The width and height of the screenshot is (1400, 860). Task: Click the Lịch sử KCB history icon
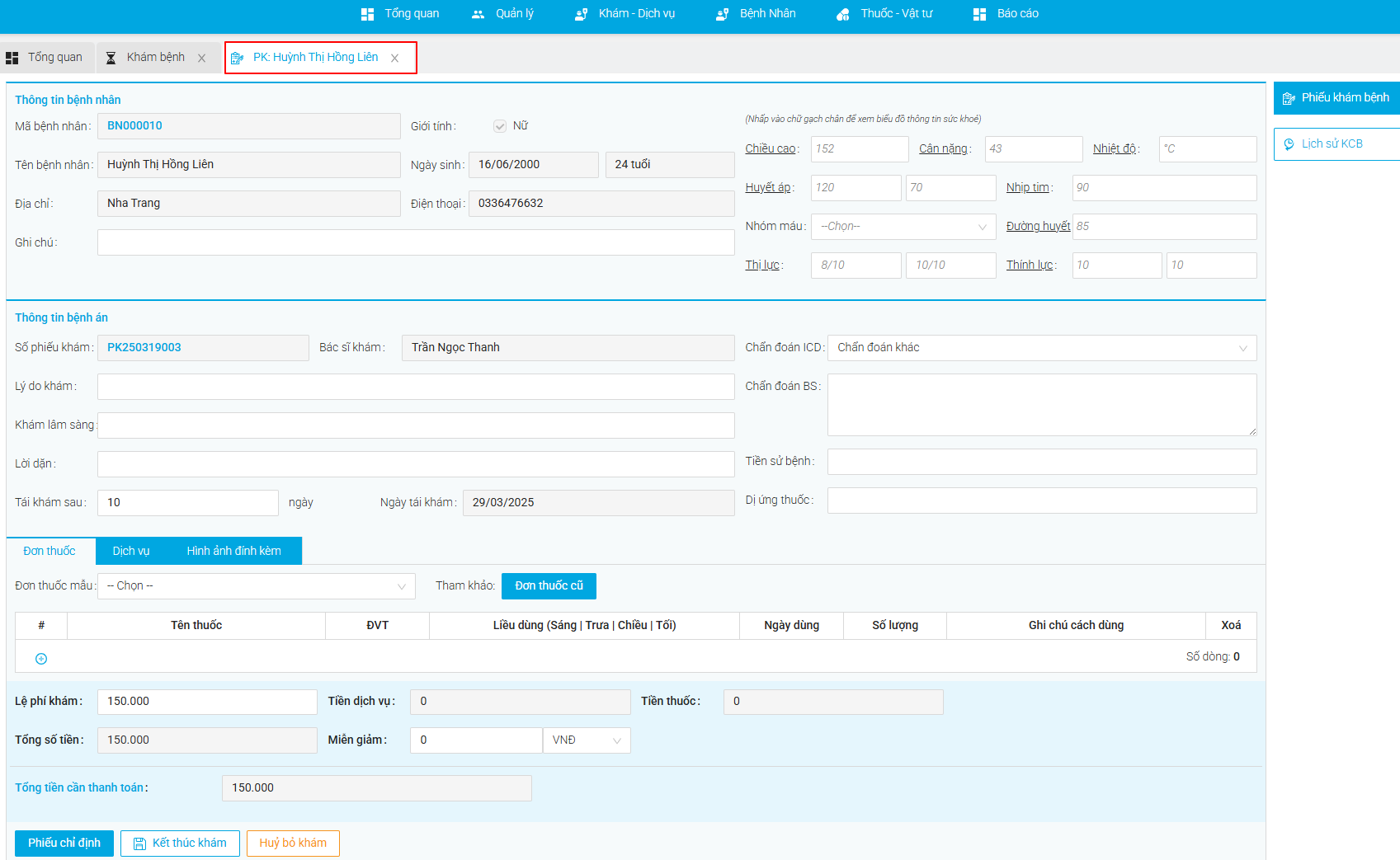click(1289, 144)
